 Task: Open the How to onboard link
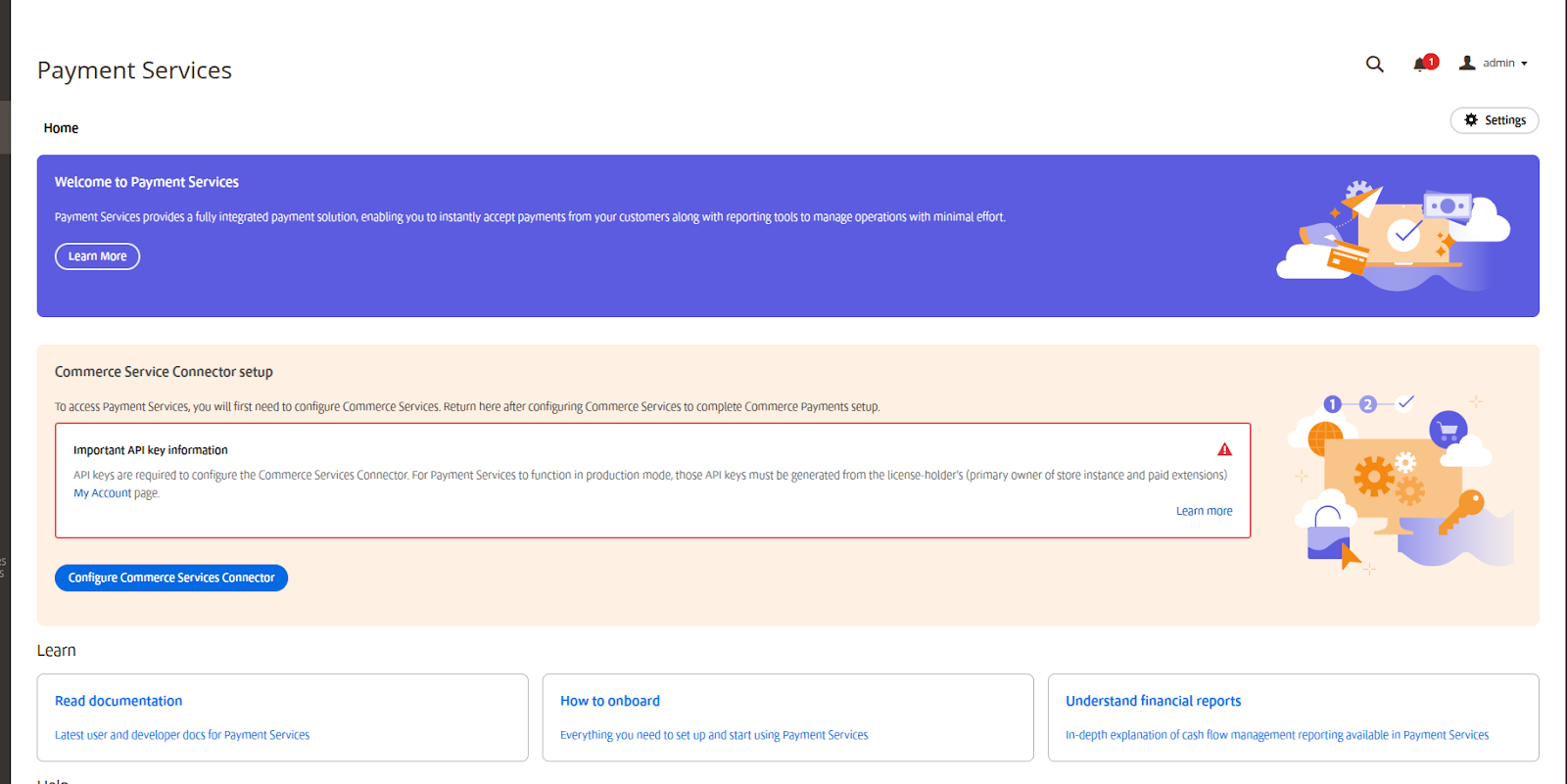coord(609,701)
